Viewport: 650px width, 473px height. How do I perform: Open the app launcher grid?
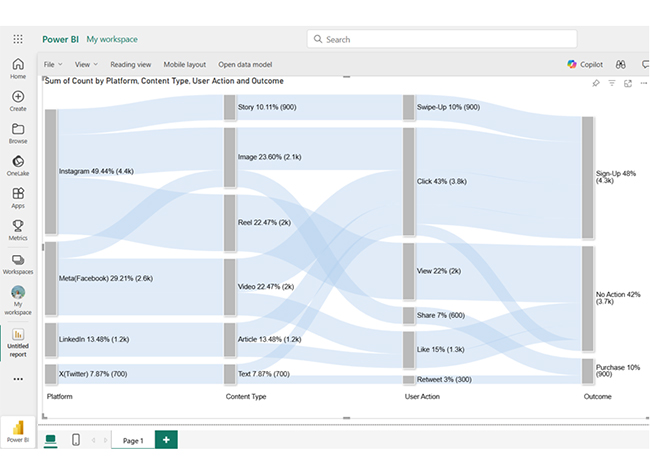point(18,39)
